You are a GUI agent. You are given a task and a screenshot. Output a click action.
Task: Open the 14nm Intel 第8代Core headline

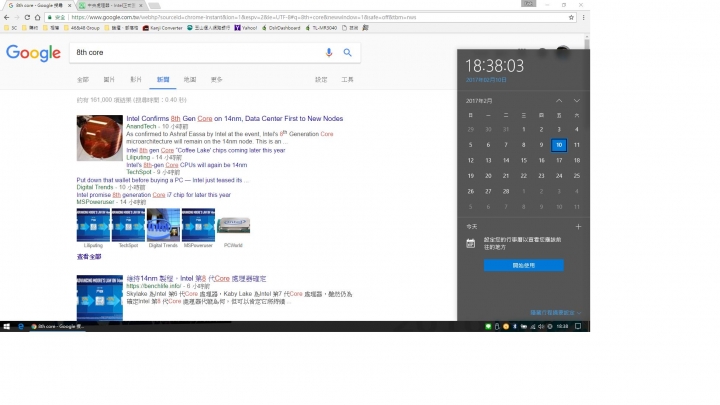coord(196,279)
